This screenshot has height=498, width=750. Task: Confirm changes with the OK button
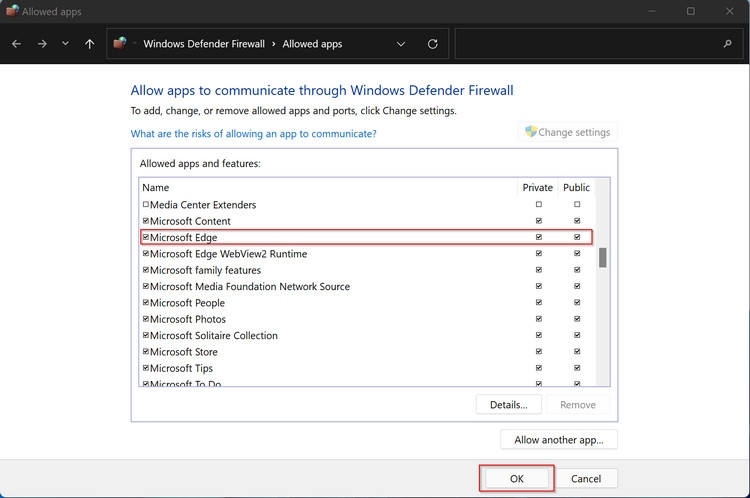[517, 478]
